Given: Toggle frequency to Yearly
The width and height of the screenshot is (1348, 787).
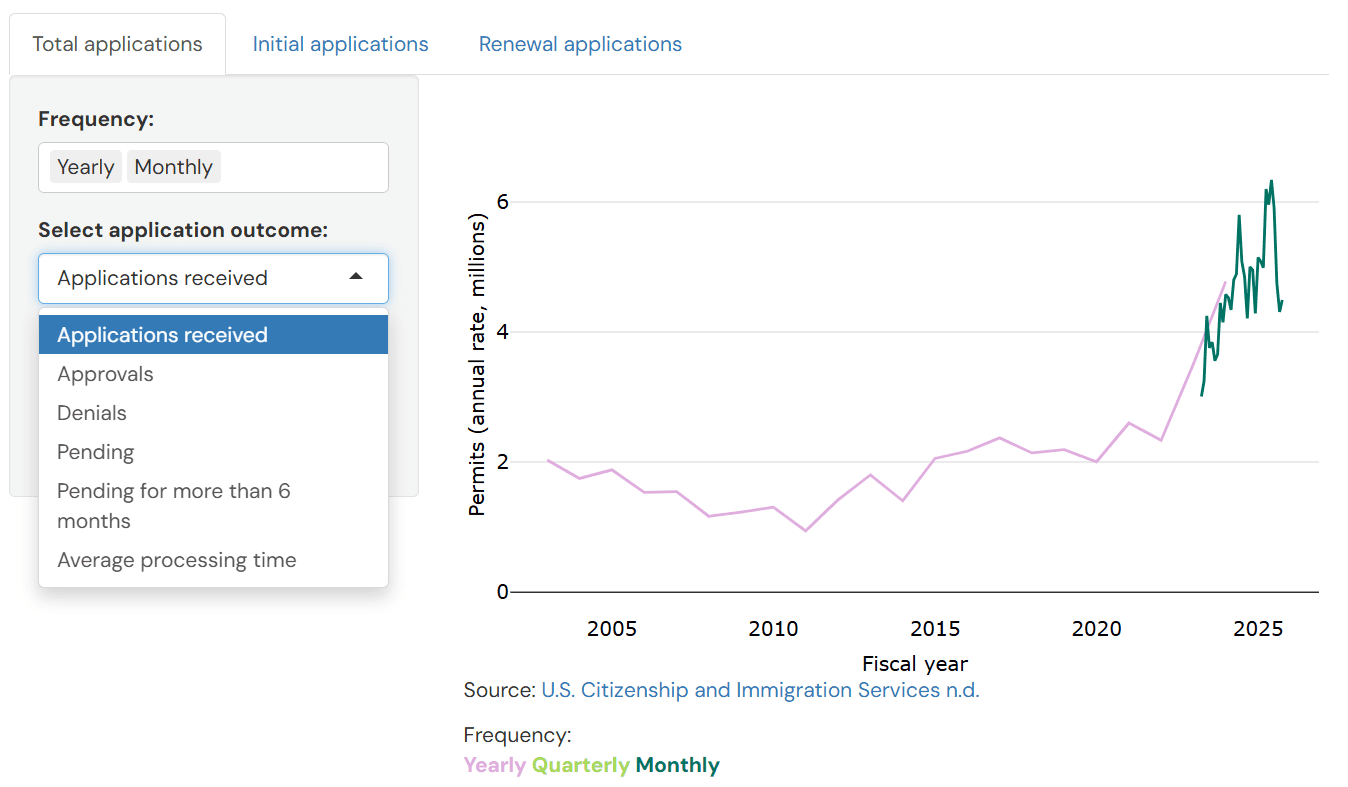Looking at the screenshot, I should [85, 166].
